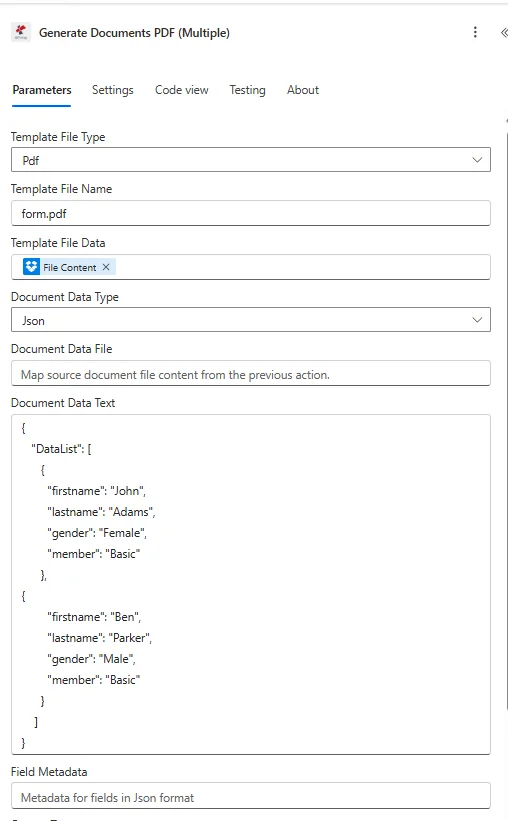Select the Parameters tab
The image size is (508, 821).
(x=42, y=90)
